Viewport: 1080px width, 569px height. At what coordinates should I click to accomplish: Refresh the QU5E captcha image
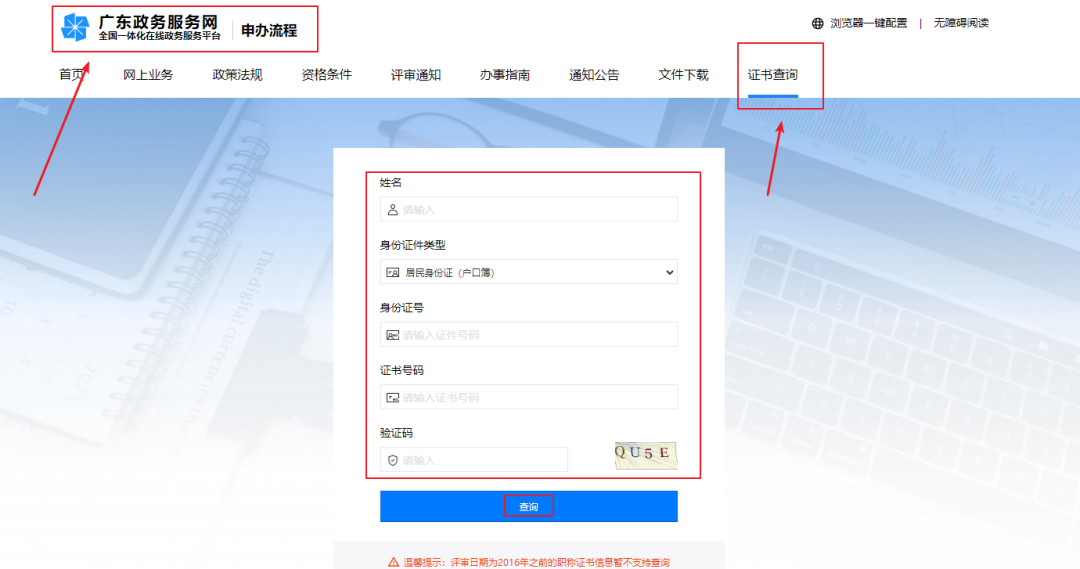point(646,456)
